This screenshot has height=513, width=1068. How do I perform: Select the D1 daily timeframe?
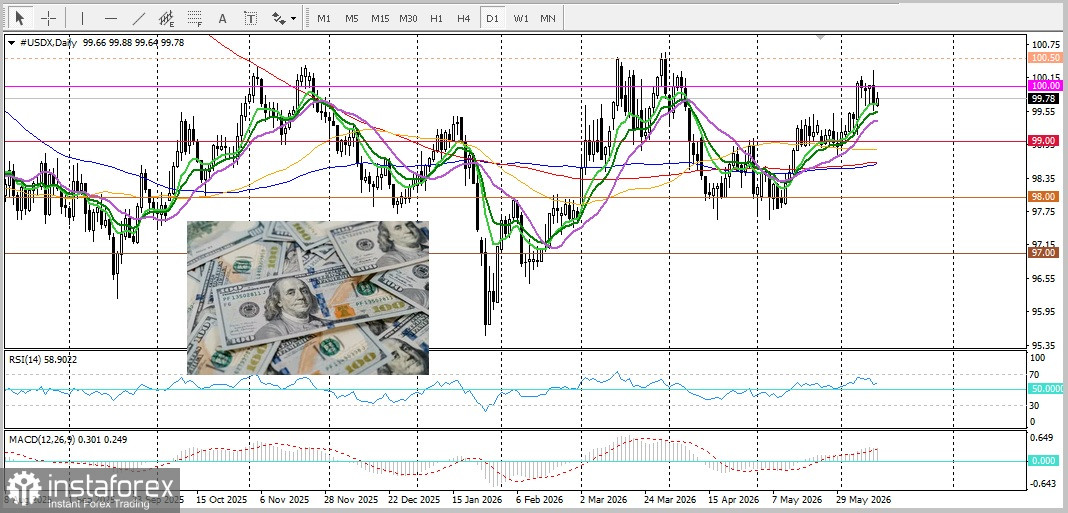pos(492,18)
